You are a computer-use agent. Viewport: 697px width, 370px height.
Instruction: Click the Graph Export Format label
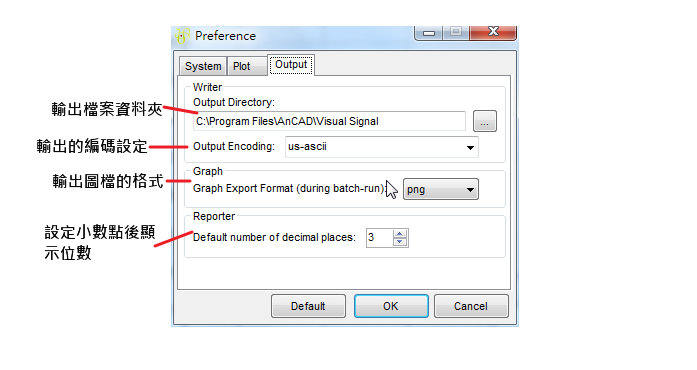[x=289, y=189]
